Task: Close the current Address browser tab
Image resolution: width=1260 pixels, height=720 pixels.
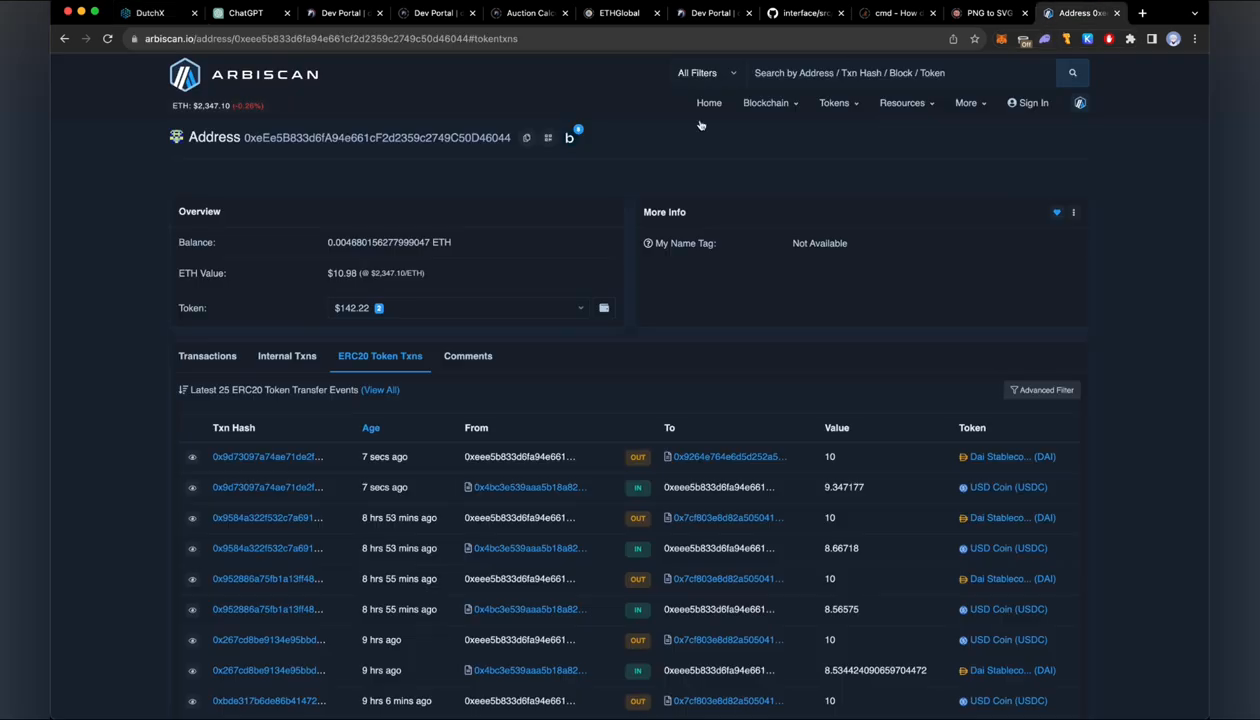Action: pyautogui.click(x=1117, y=13)
